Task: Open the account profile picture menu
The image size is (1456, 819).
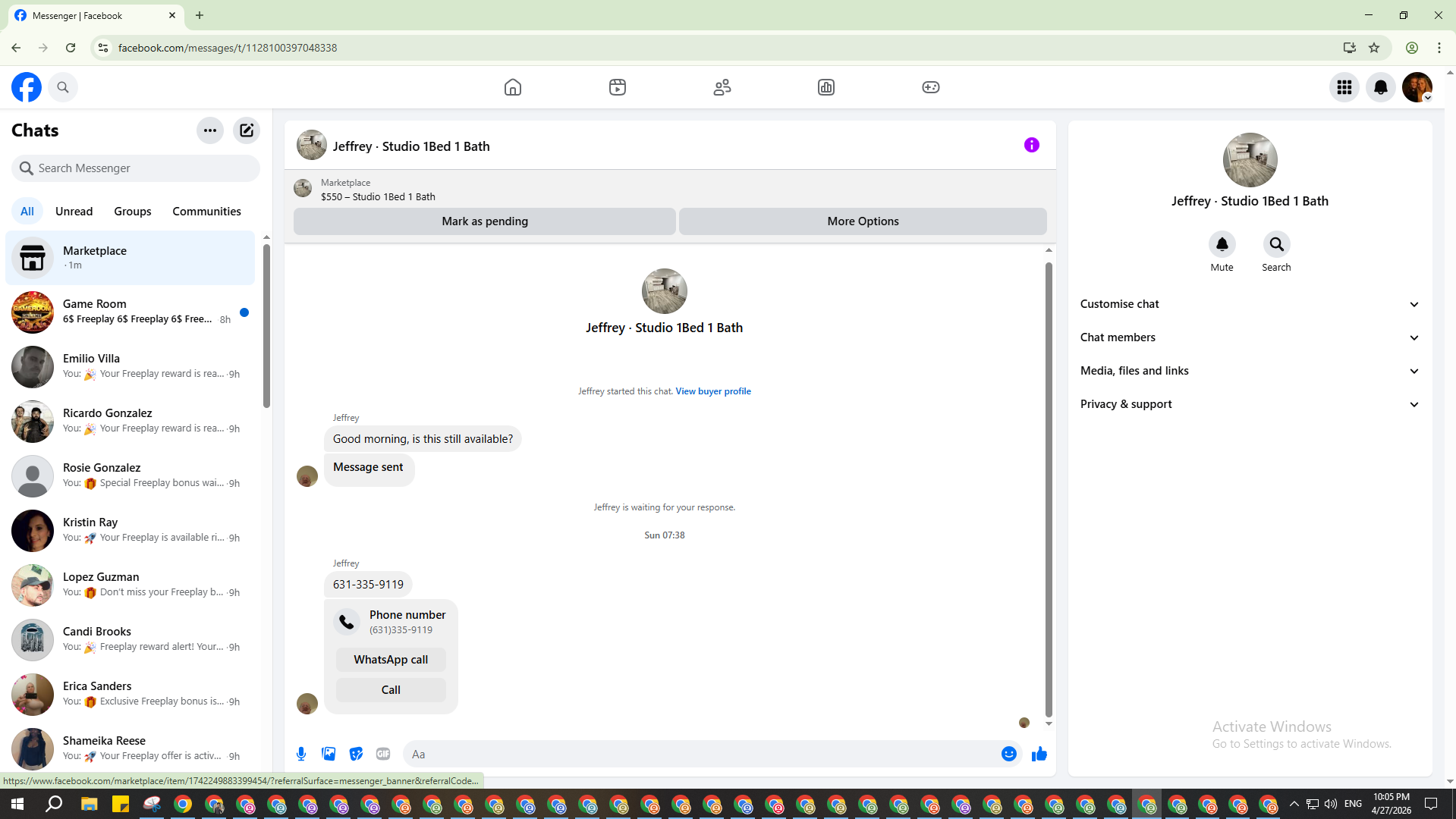Action: pyautogui.click(x=1417, y=87)
